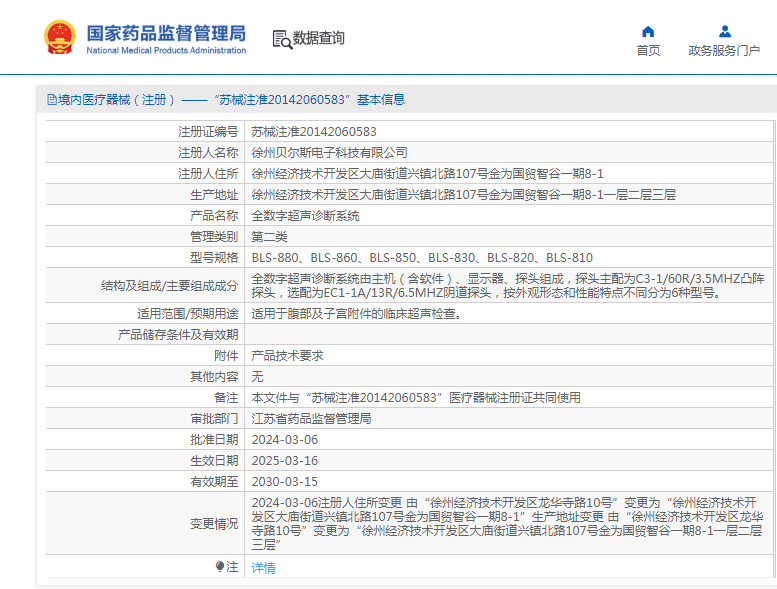Select the 管理类别 label
This screenshot has width=777, height=589.
(x=214, y=237)
